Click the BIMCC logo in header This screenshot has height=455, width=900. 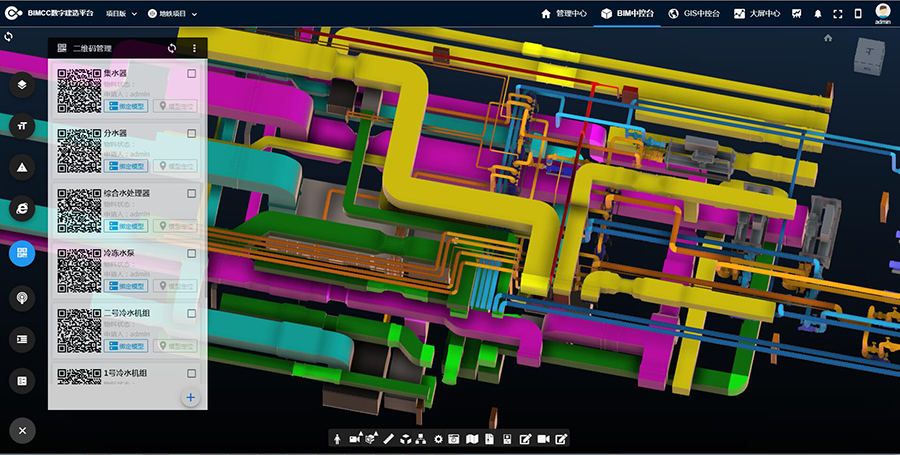pos(14,13)
